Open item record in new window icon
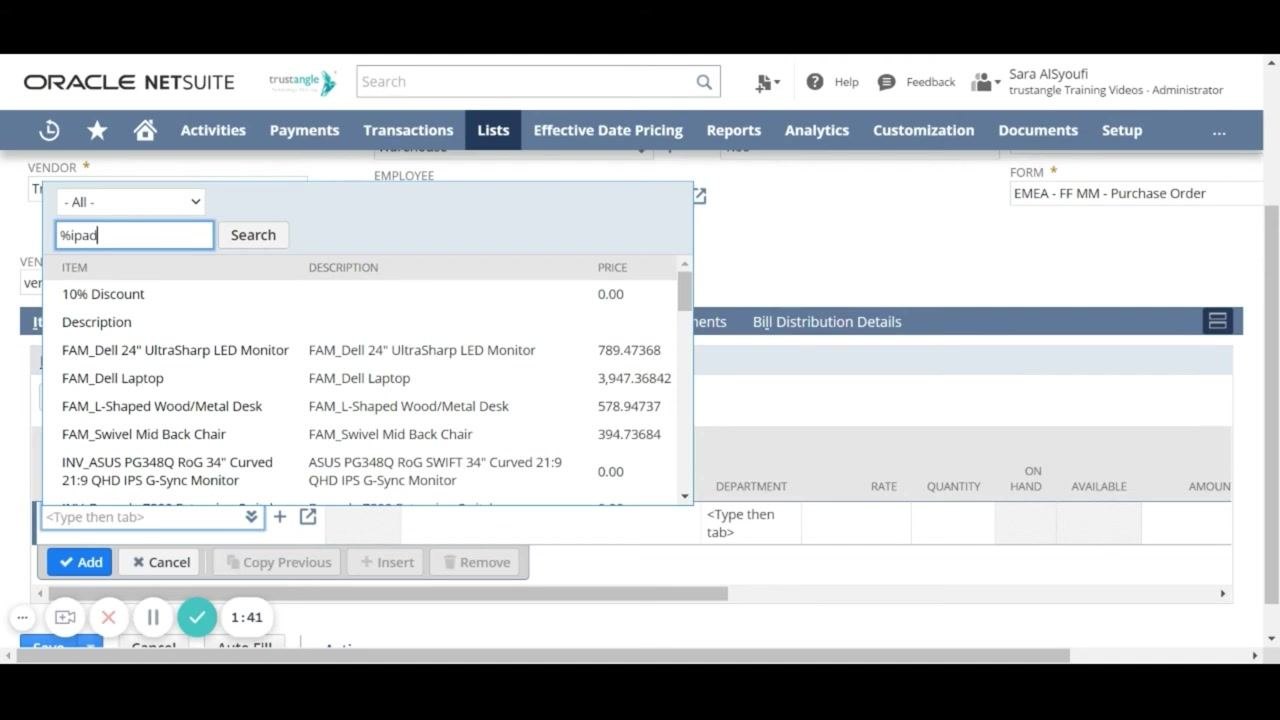The image size is (1280, 720). pos(308,517)
